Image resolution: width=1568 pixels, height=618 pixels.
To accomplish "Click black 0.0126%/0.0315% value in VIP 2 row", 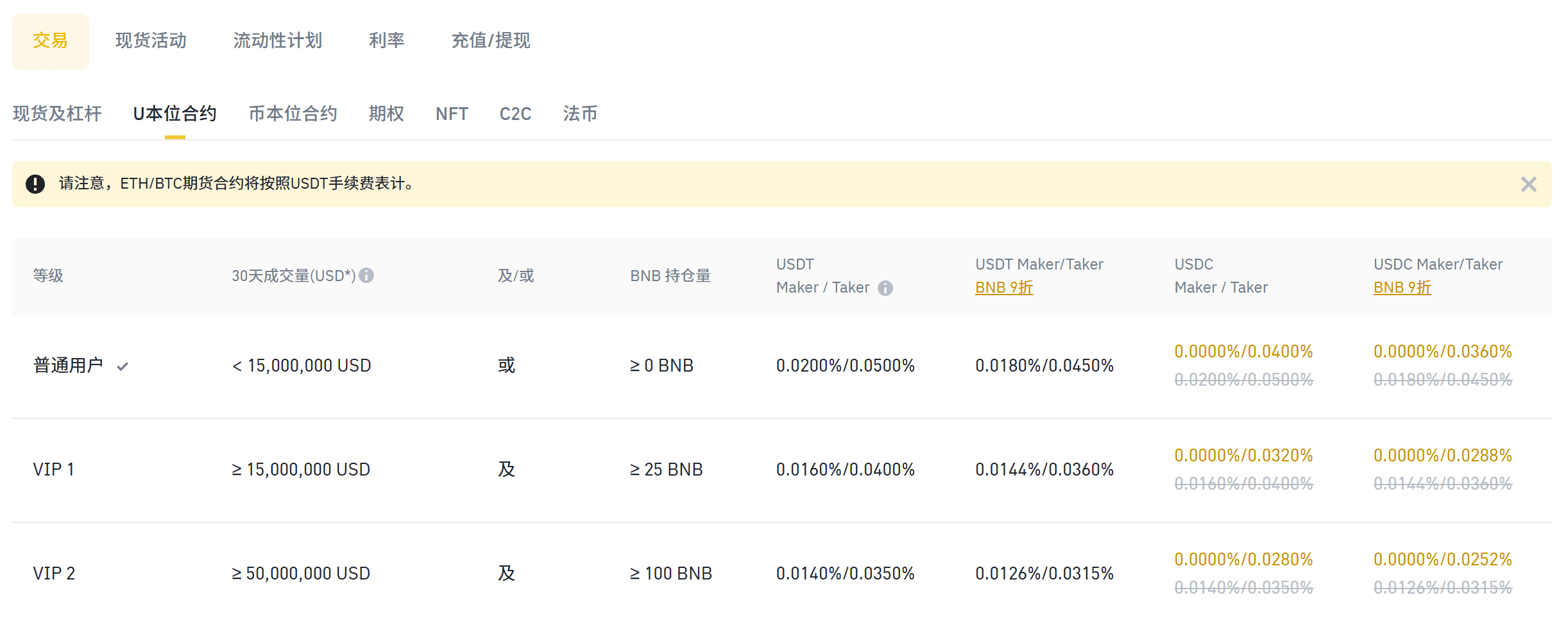I will coord(1044,574).
